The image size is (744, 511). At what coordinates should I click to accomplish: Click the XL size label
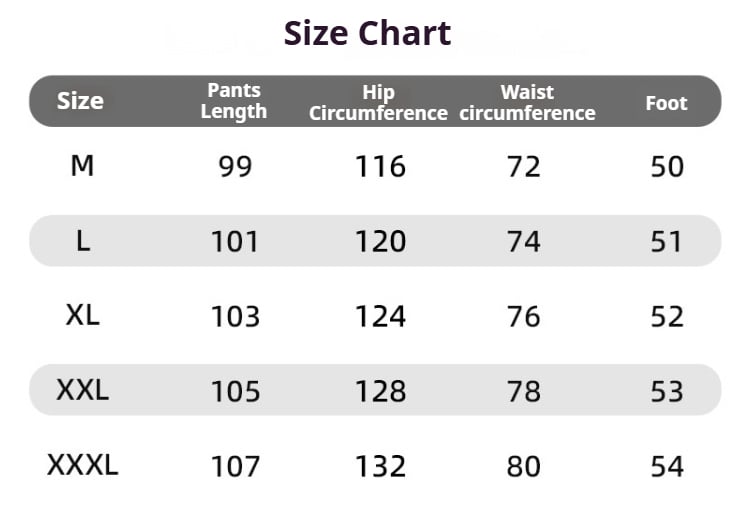click(83, 315)
